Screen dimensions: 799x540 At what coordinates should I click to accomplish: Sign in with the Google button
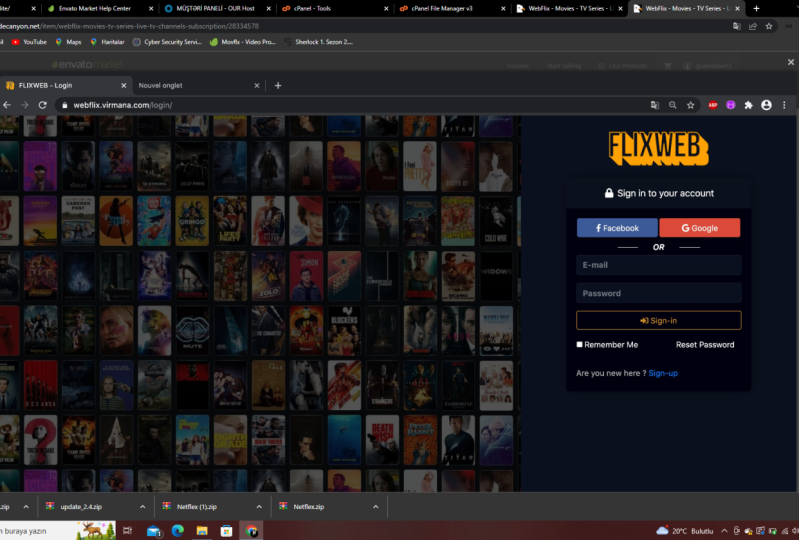[x=700, y=228]
